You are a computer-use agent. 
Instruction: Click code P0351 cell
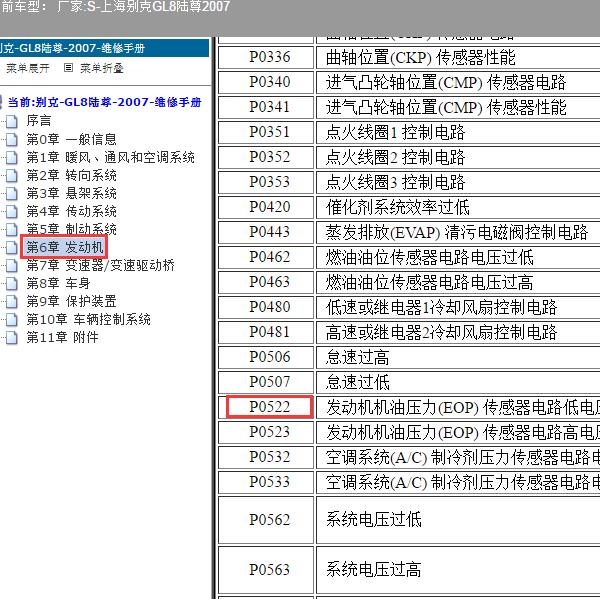tap(266, 132)
